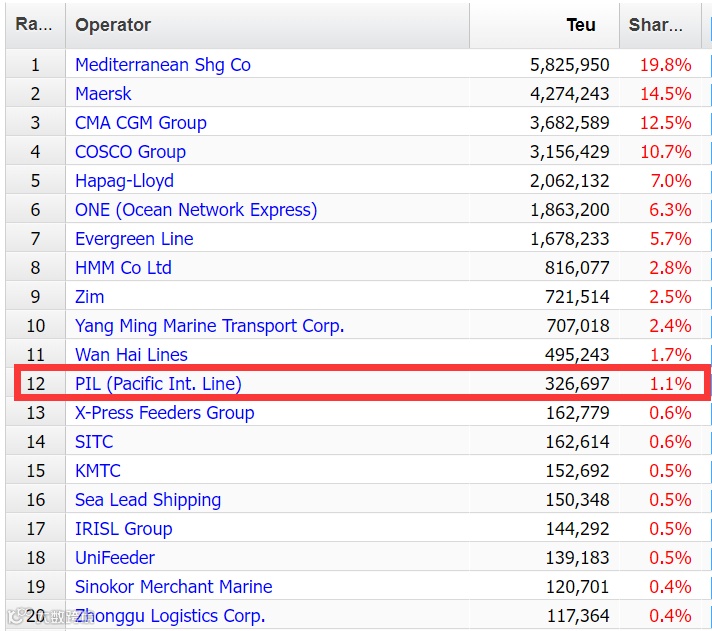
Task: Open the Mediterranean Shg Co link
Action: tap(163, 65)
